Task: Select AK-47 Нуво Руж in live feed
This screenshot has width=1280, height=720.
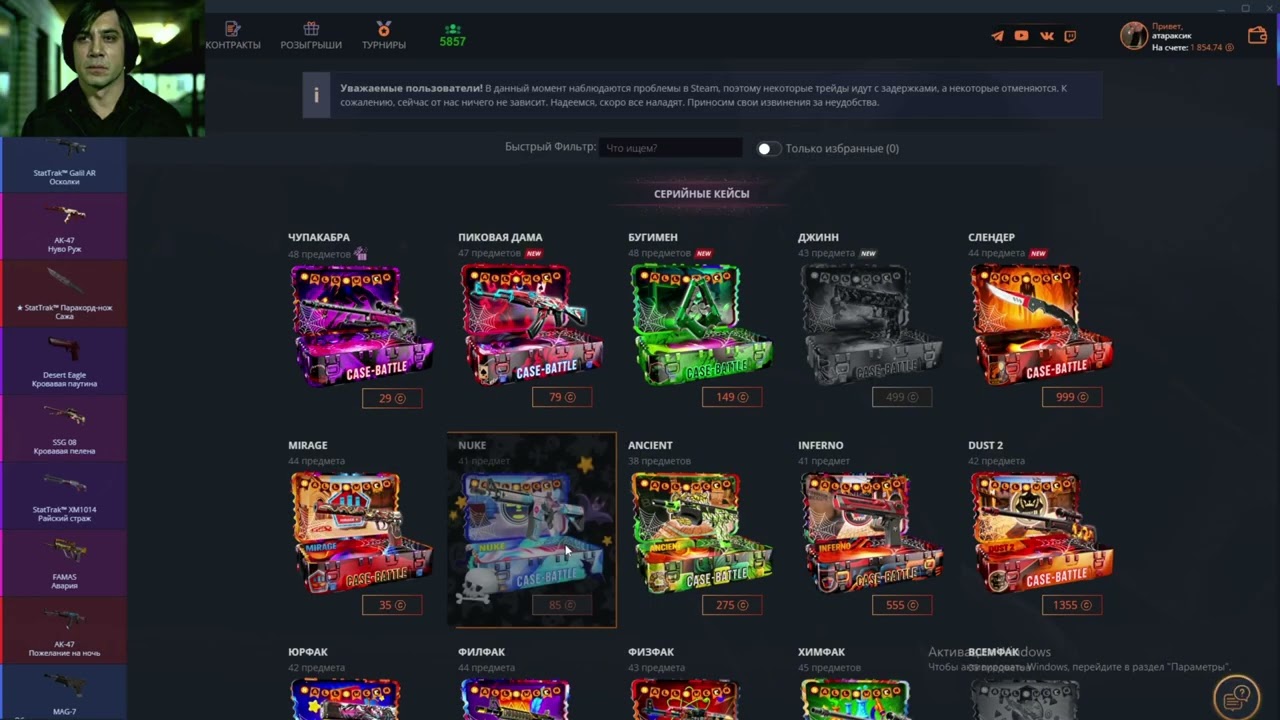Action: (64, 227)
